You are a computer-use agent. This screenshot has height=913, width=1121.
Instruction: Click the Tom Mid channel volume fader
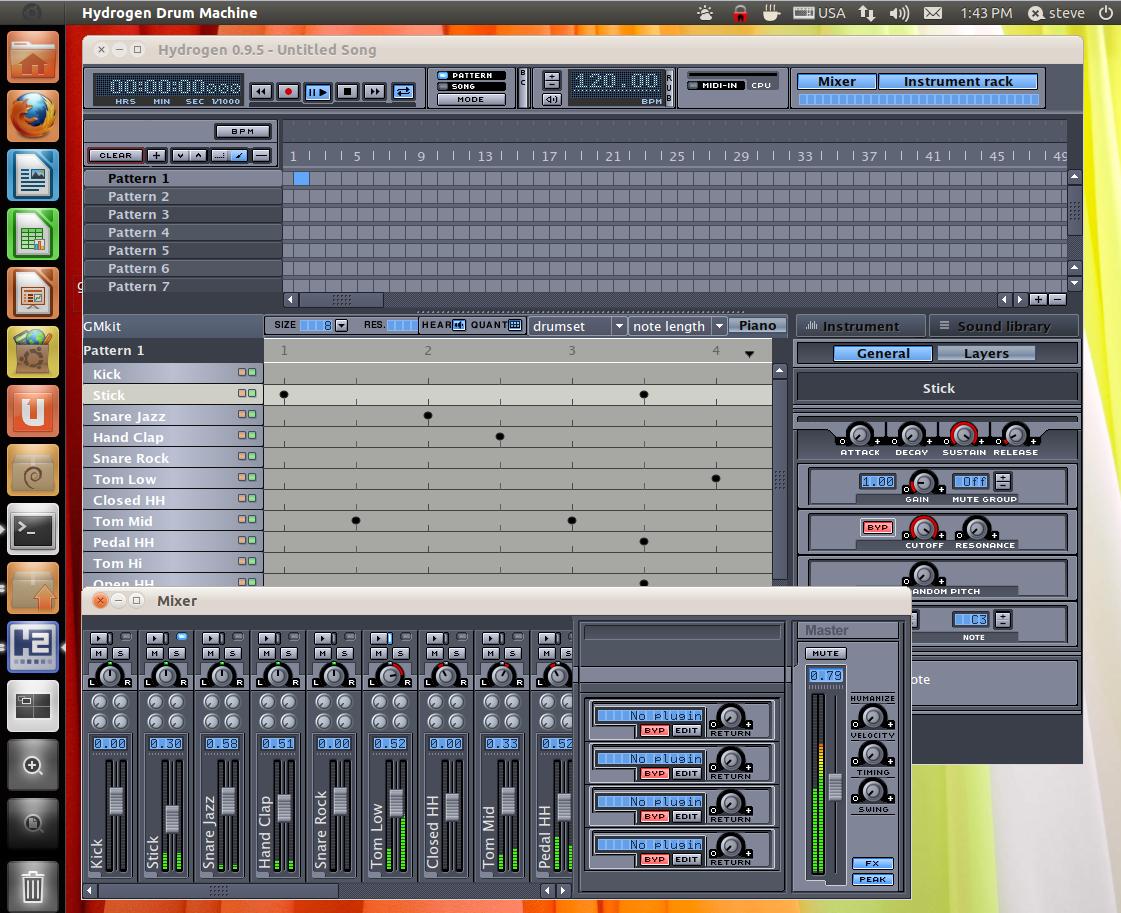(508, 801)
